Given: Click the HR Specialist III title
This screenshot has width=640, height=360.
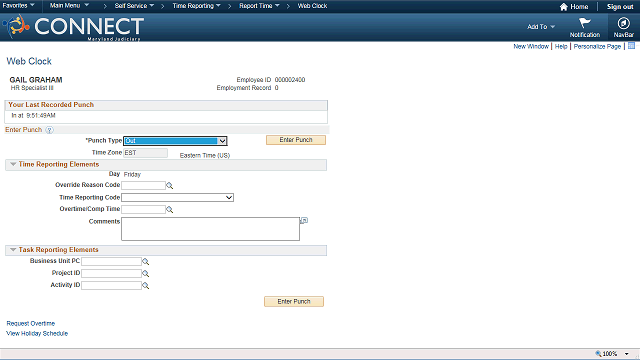Looking at the screenshot, I should tap(32, 88).
